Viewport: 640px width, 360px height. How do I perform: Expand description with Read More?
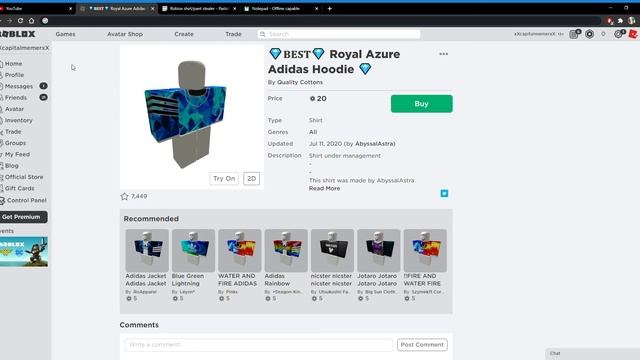tap(324, 189)
